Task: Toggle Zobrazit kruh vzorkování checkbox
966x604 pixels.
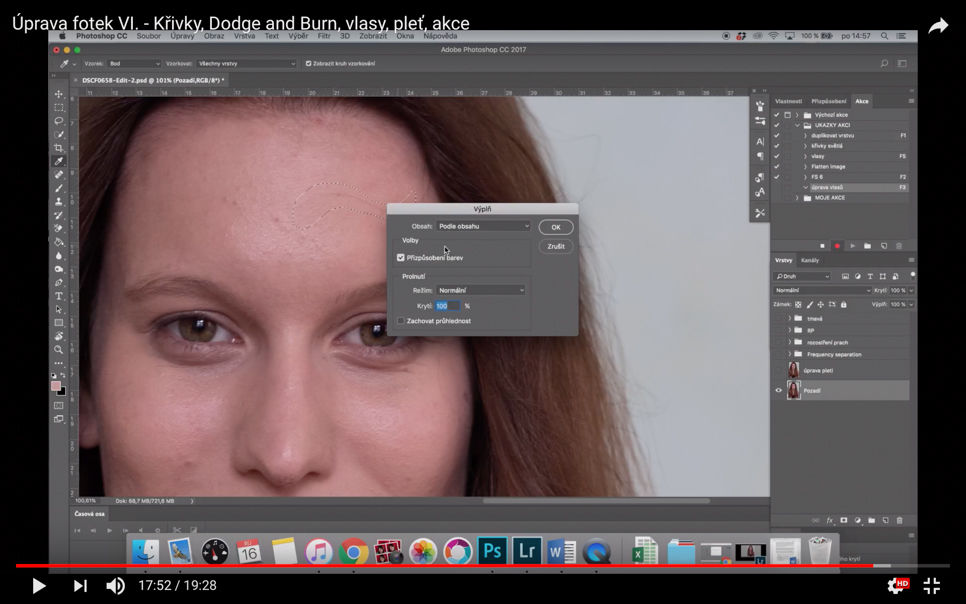Action: (x=308, y=63)
